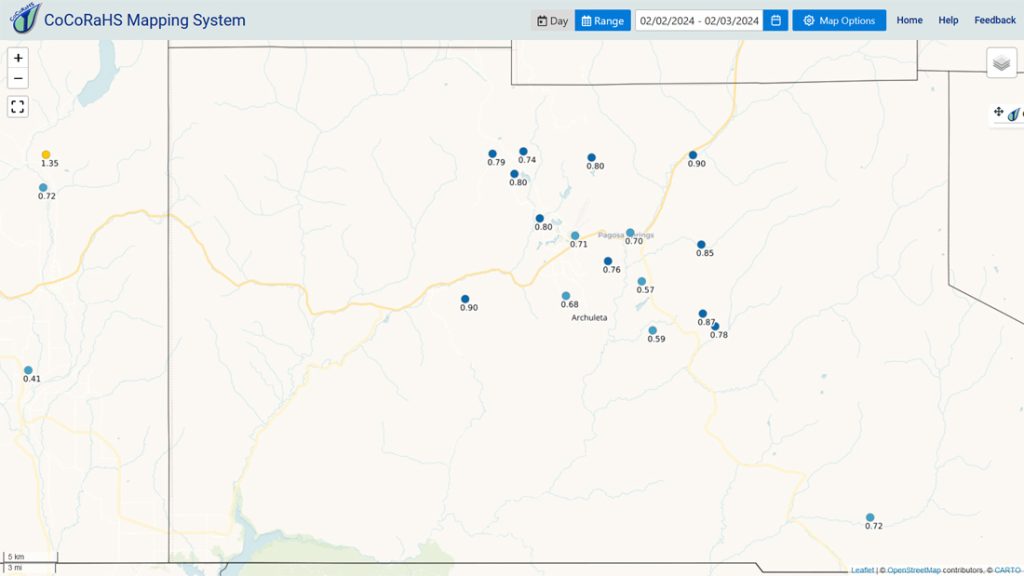Select the 0.85 station marker

[701, 245]
